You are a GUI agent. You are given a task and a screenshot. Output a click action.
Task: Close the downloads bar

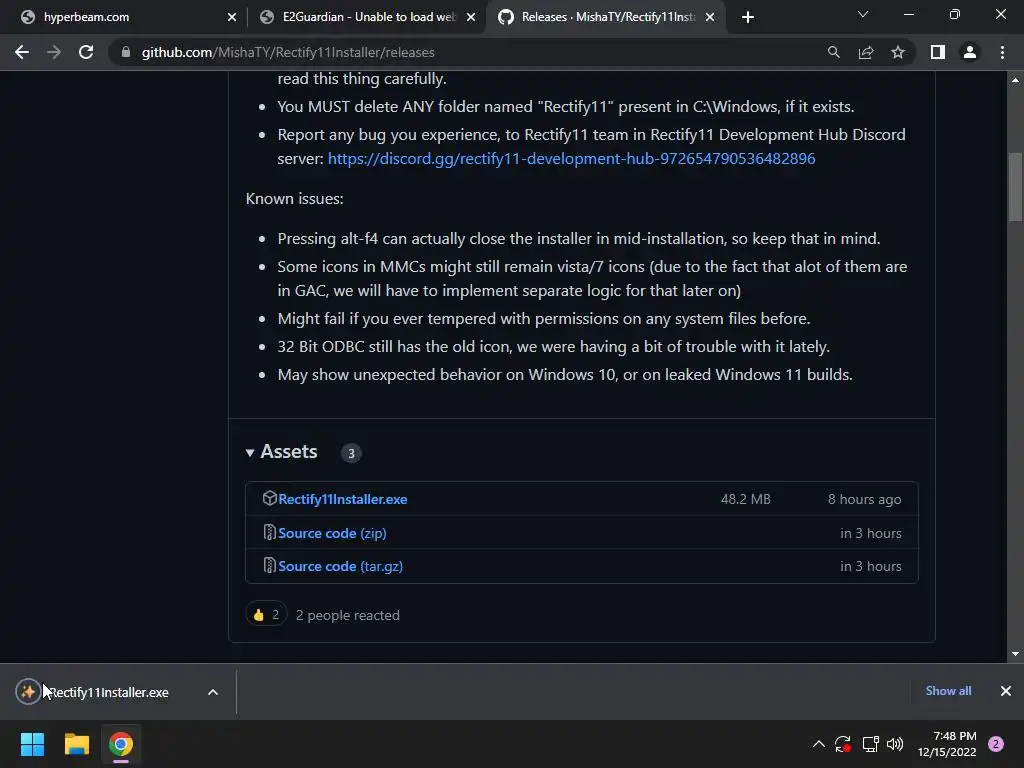tap(1006, 691)
